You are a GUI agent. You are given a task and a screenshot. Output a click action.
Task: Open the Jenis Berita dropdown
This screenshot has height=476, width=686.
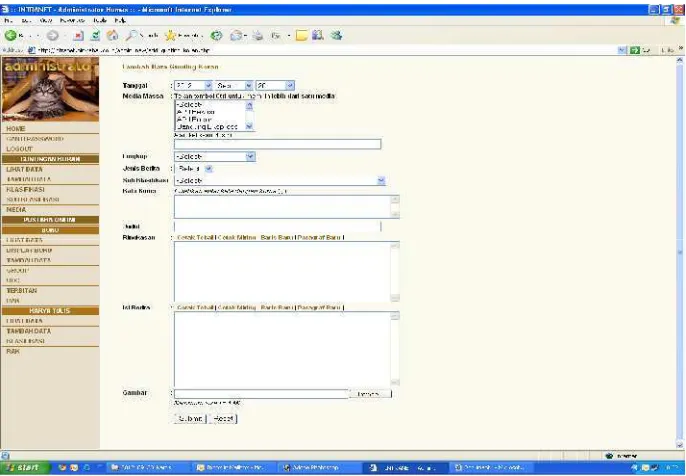(193, 168)
